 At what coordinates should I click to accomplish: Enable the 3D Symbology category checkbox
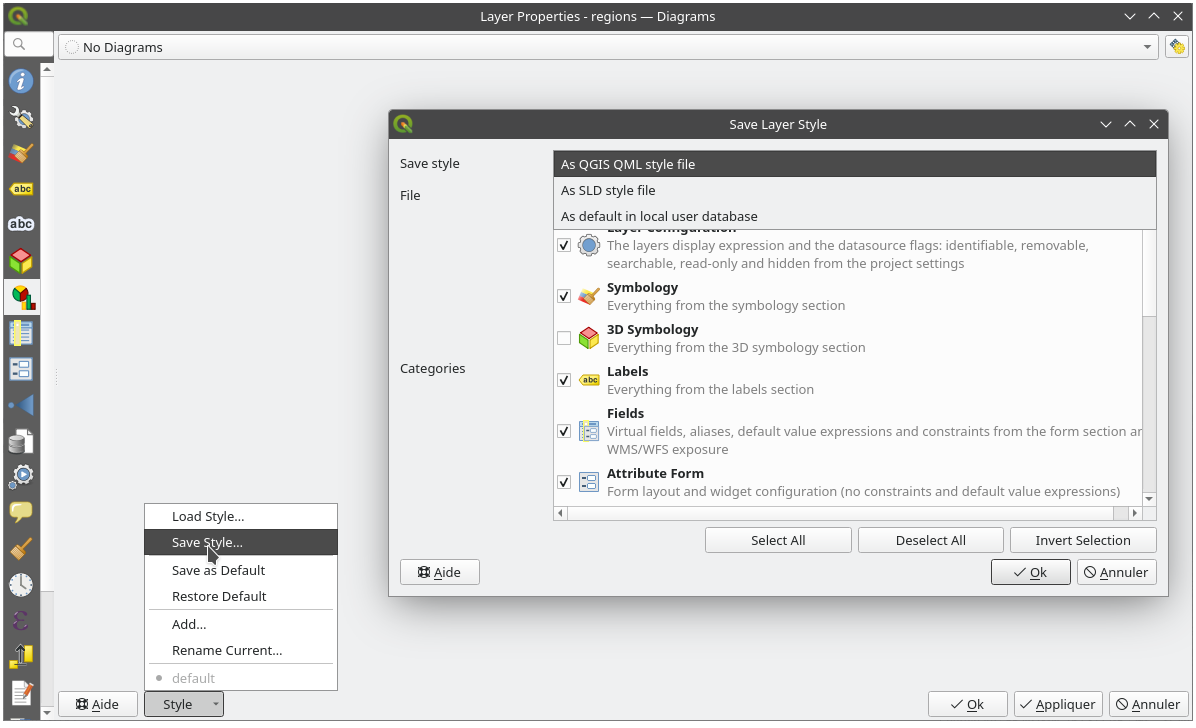pos(564,338)
